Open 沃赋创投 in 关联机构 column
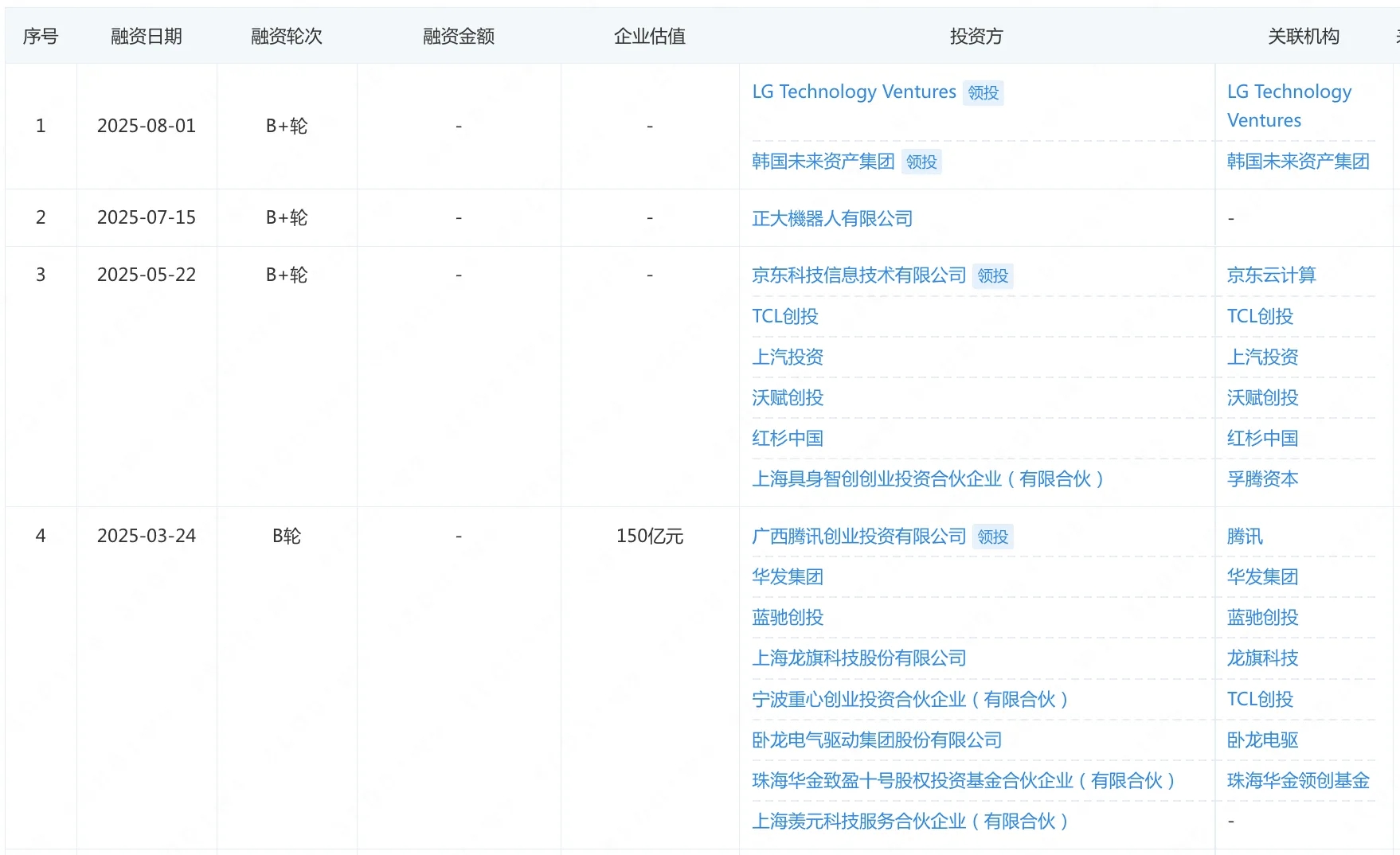The height and width of the screenshot is (855, 1400). coord(1263,397)
